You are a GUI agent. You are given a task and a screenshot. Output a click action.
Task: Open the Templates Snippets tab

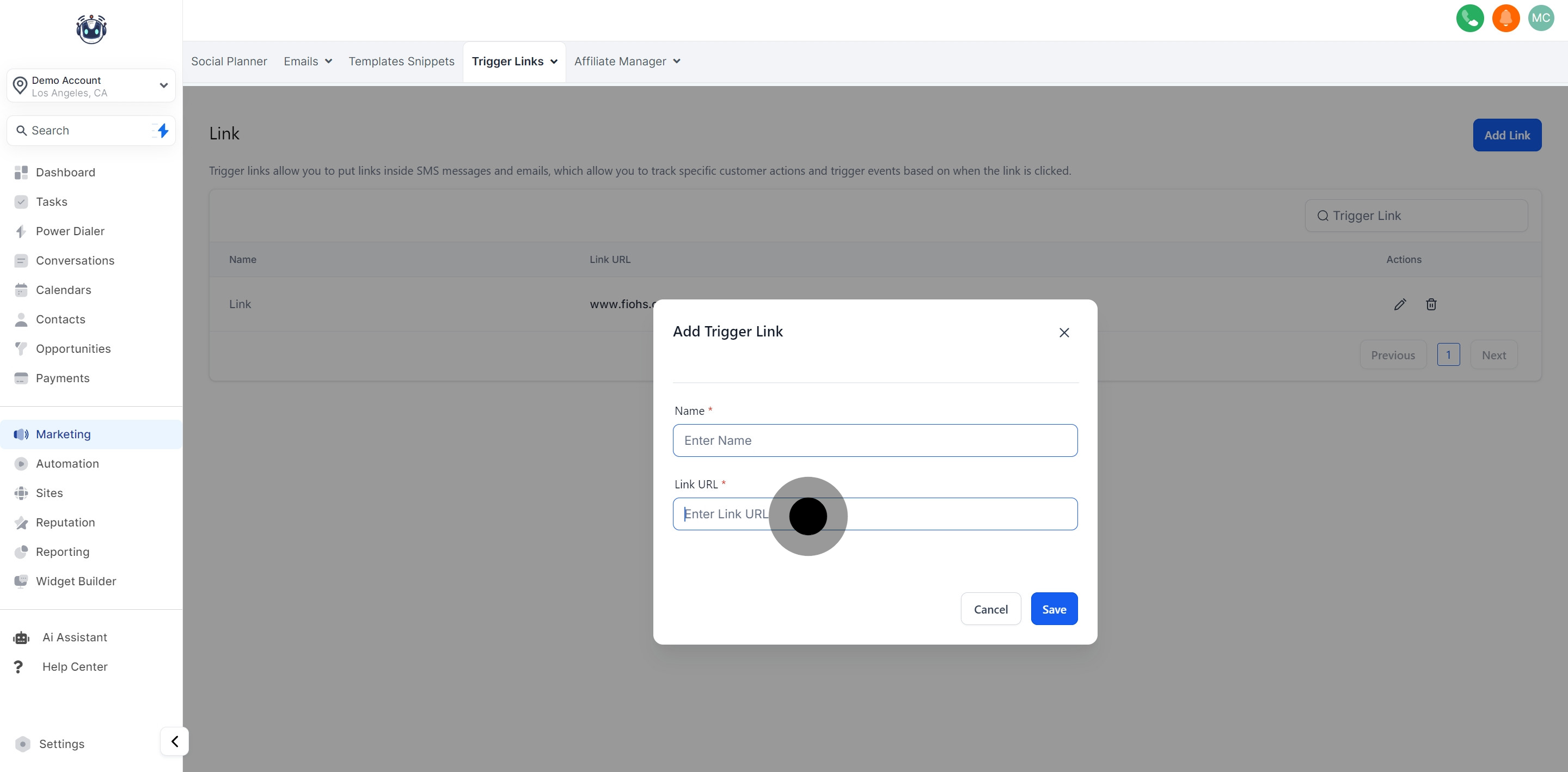coord(401,62)
